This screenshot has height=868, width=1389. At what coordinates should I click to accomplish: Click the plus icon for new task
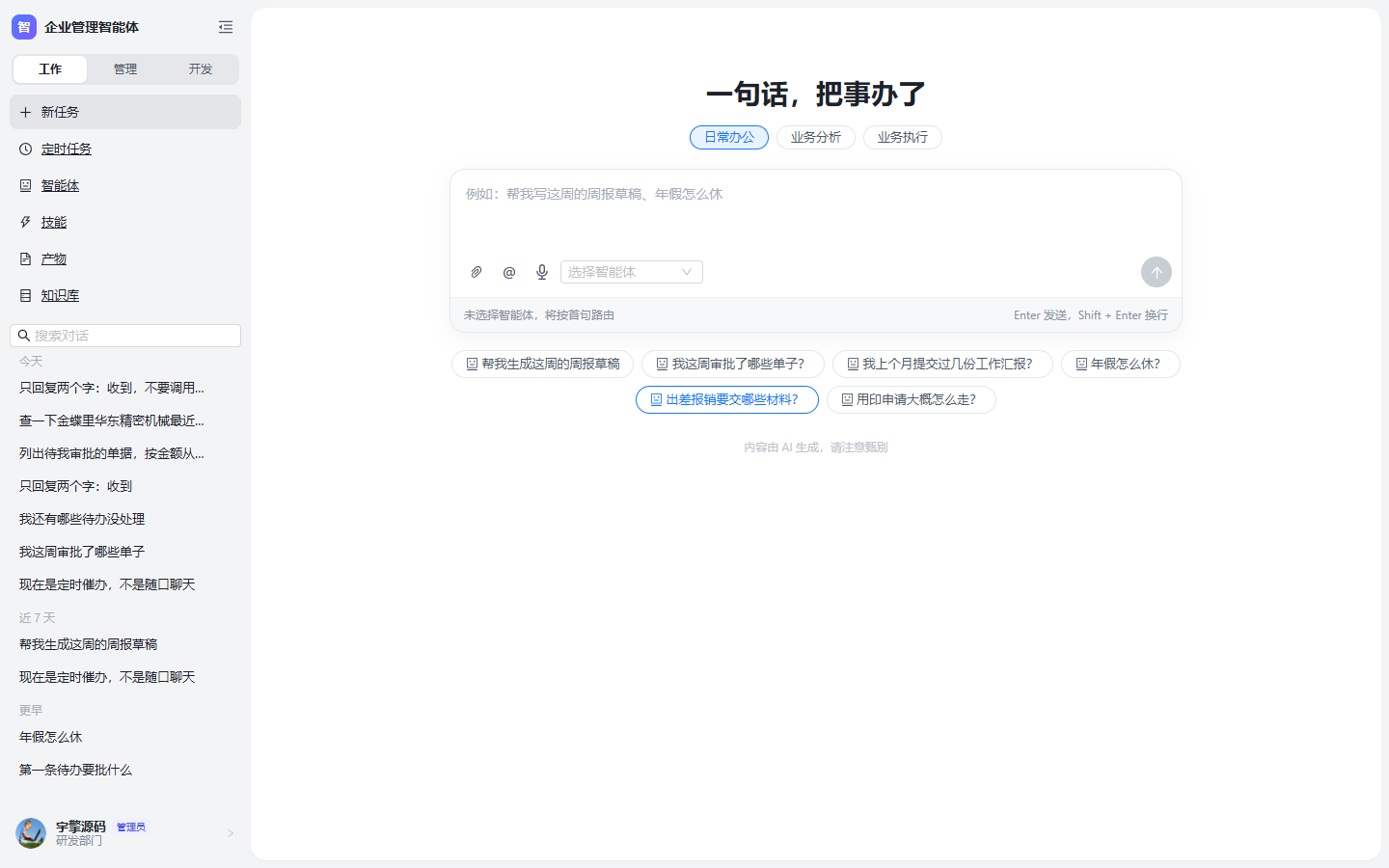[x=26, y=112]
